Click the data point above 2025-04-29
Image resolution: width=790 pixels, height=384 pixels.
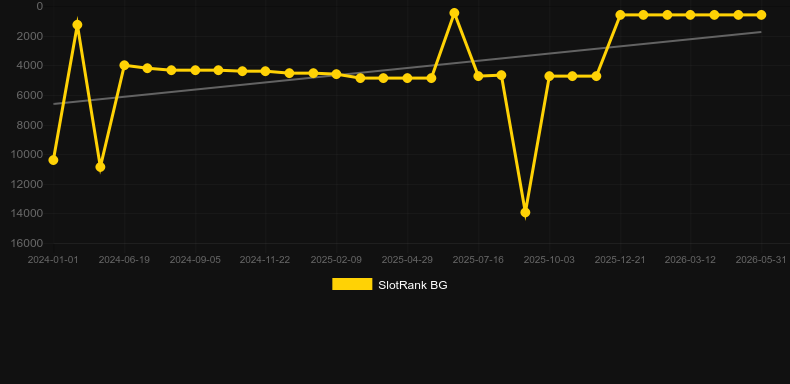tap(407, 78)
